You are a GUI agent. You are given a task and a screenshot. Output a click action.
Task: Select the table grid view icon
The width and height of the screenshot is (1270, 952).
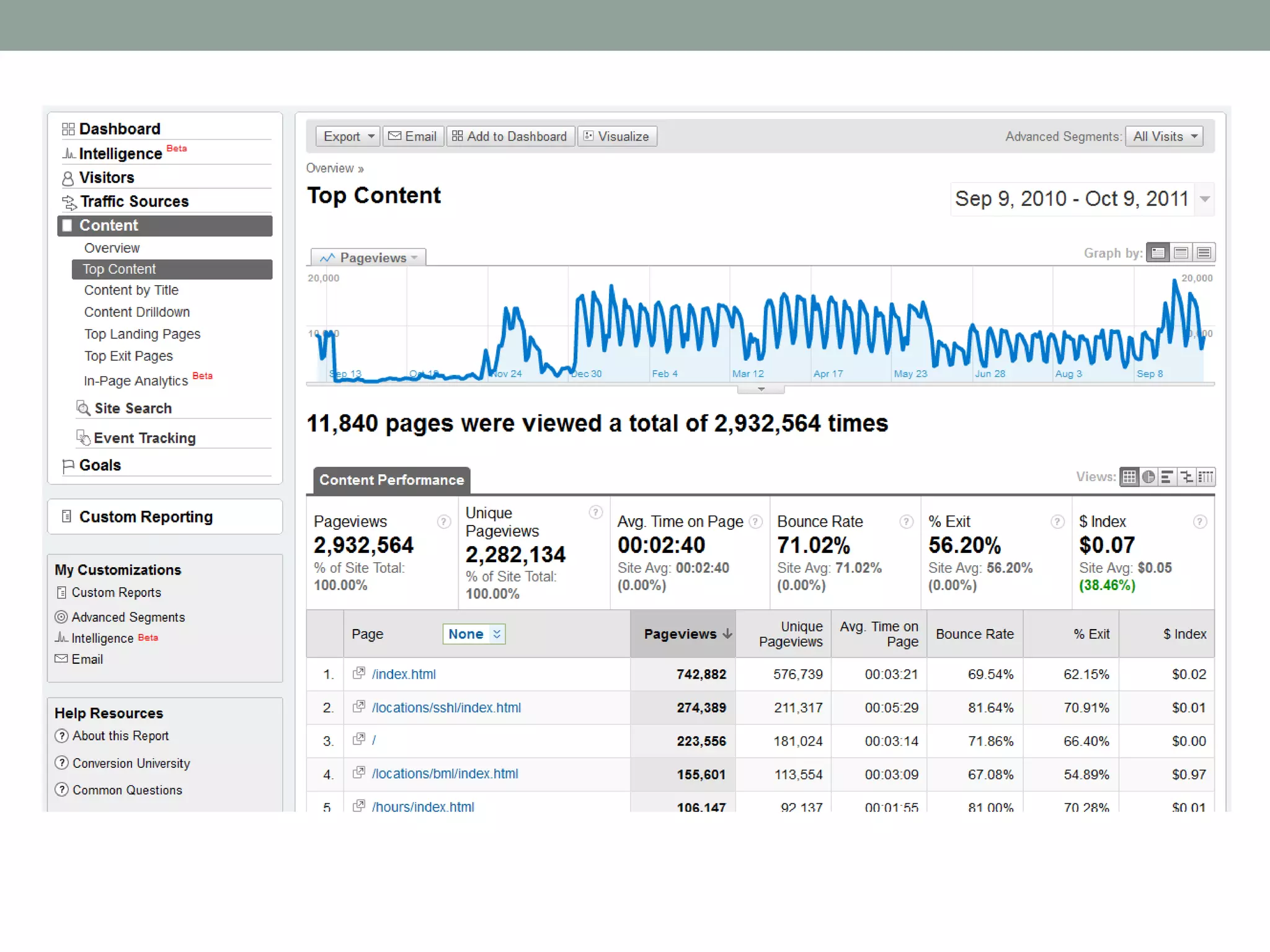click(x=1129, y=477)
